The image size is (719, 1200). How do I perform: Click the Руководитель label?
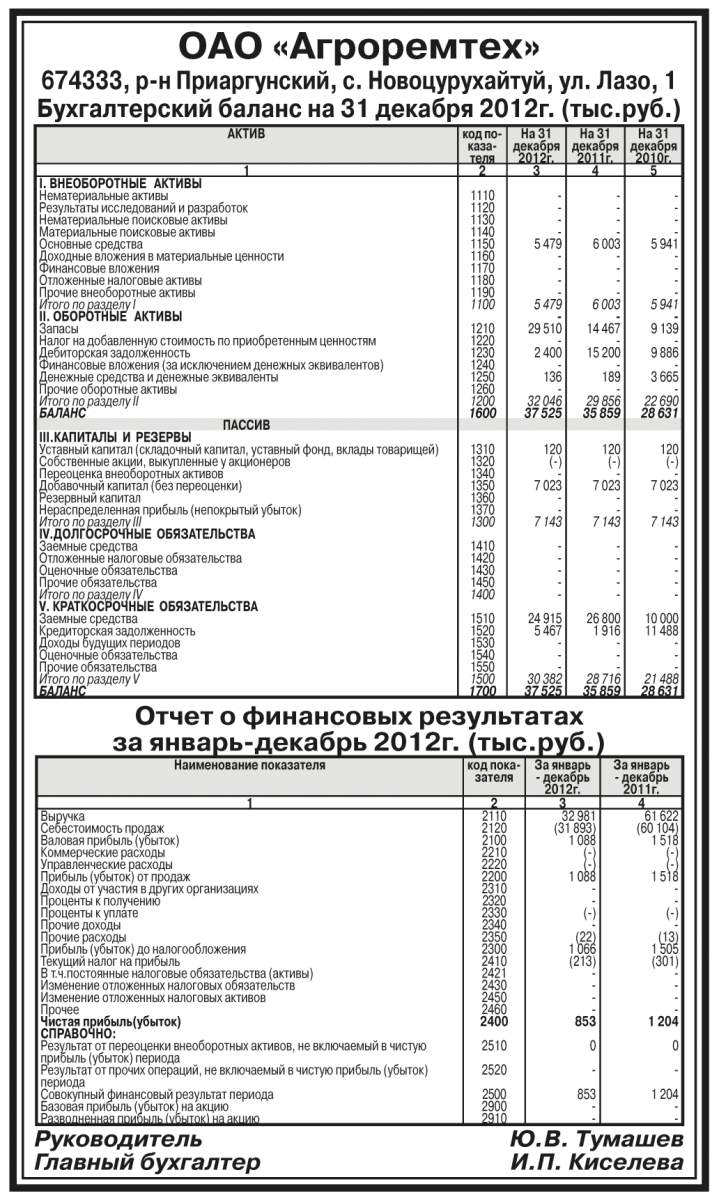coord(118,1141)
